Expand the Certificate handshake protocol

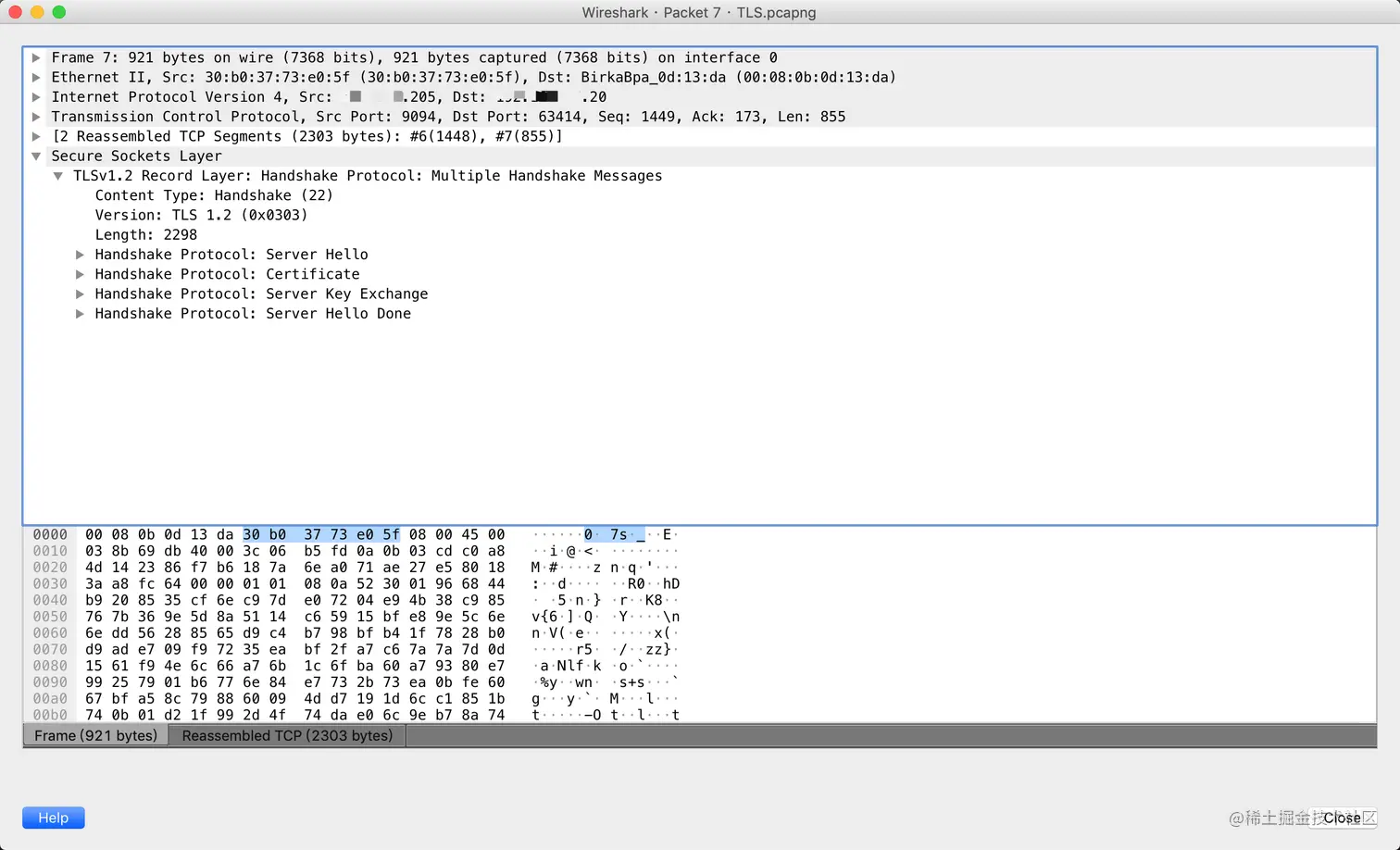click(x=80, y=274)
